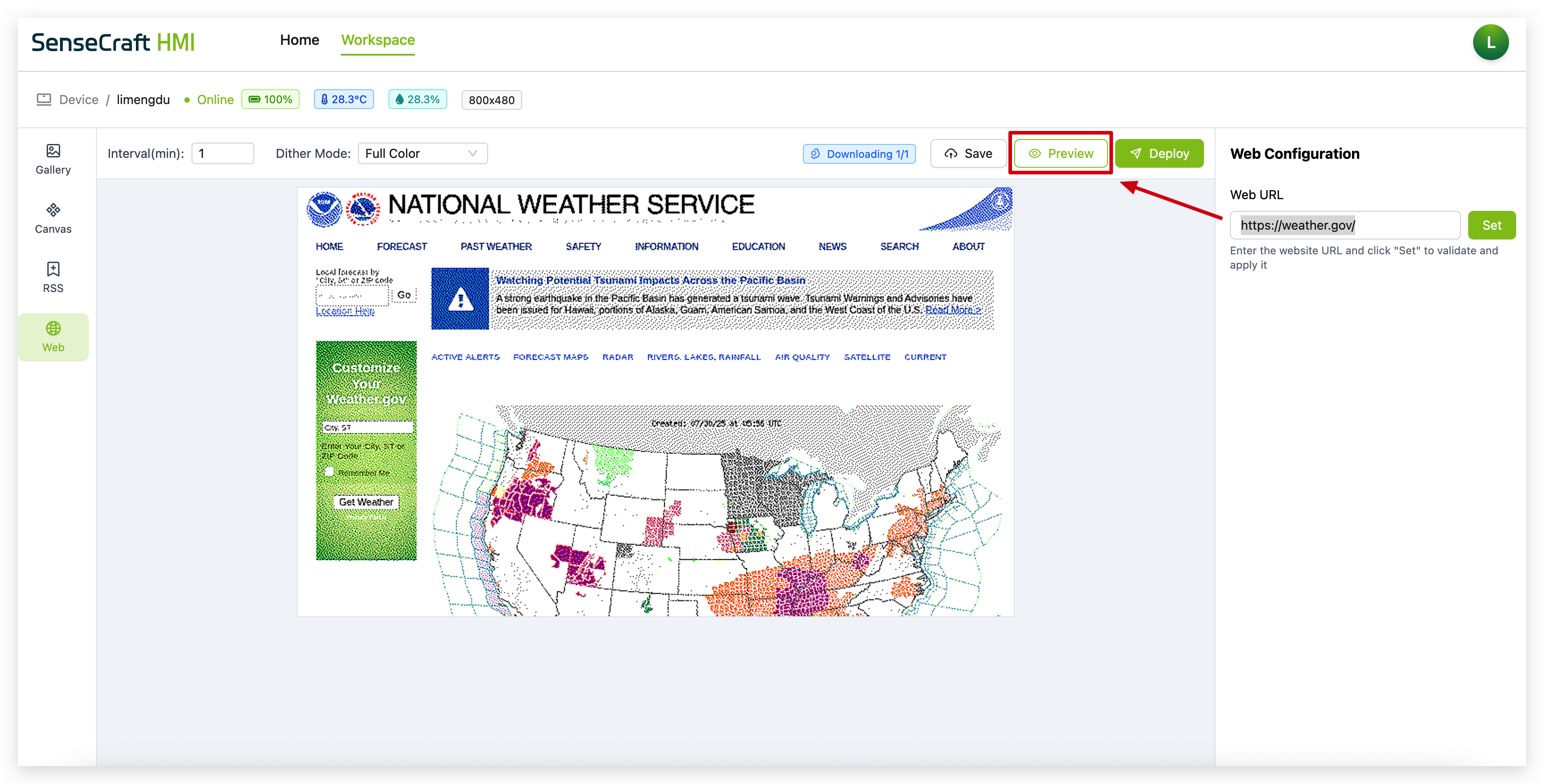Click Set to apply the web URL
The width and height of the screenshot is (1544, 784).
coord(1491,225)
